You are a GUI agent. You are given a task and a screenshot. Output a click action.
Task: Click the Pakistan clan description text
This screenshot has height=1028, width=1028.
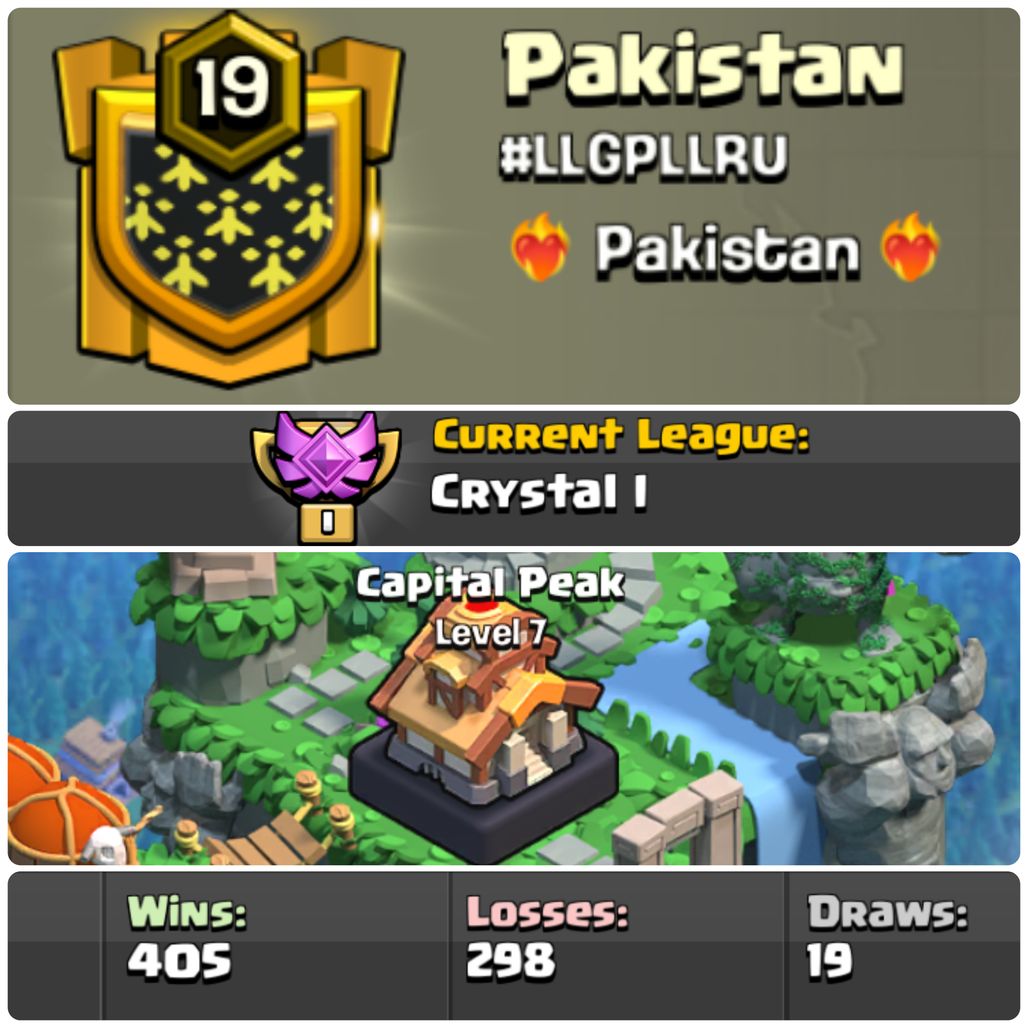726,249
